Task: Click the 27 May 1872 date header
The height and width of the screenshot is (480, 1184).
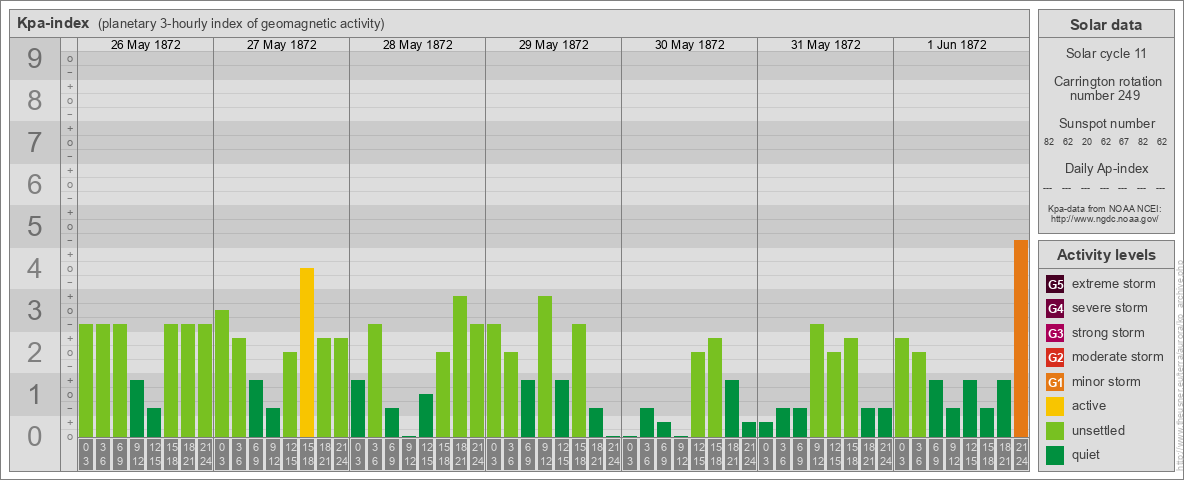Action: pos(282,45)
